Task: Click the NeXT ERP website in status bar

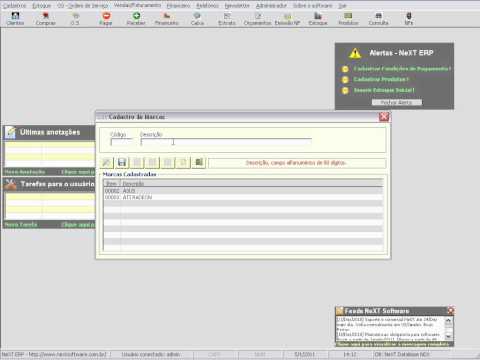Action: tap(54, 354)
